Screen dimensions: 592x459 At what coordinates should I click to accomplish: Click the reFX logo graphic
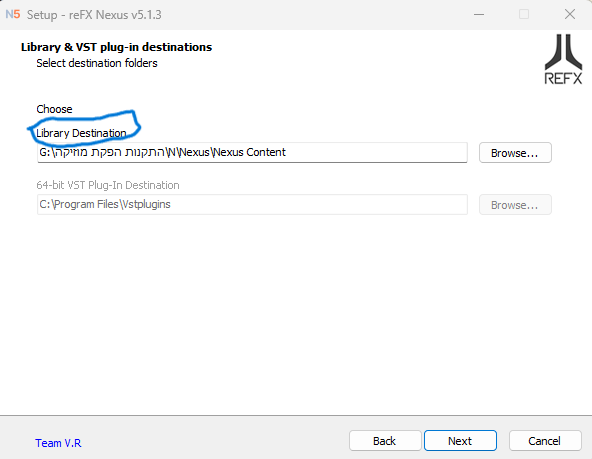563,59
